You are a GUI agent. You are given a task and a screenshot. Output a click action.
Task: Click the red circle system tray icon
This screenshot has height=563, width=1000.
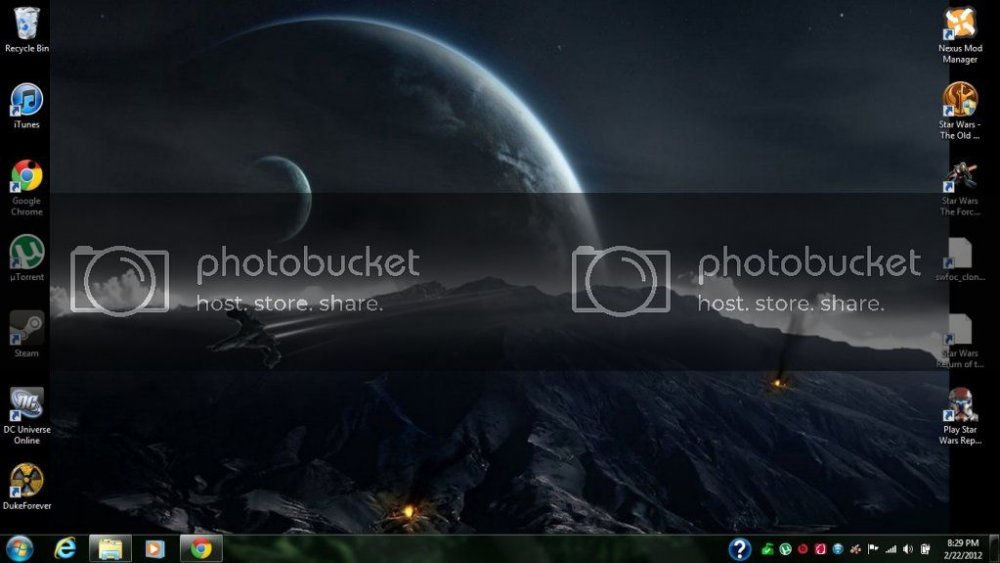(x=803, y=549)
